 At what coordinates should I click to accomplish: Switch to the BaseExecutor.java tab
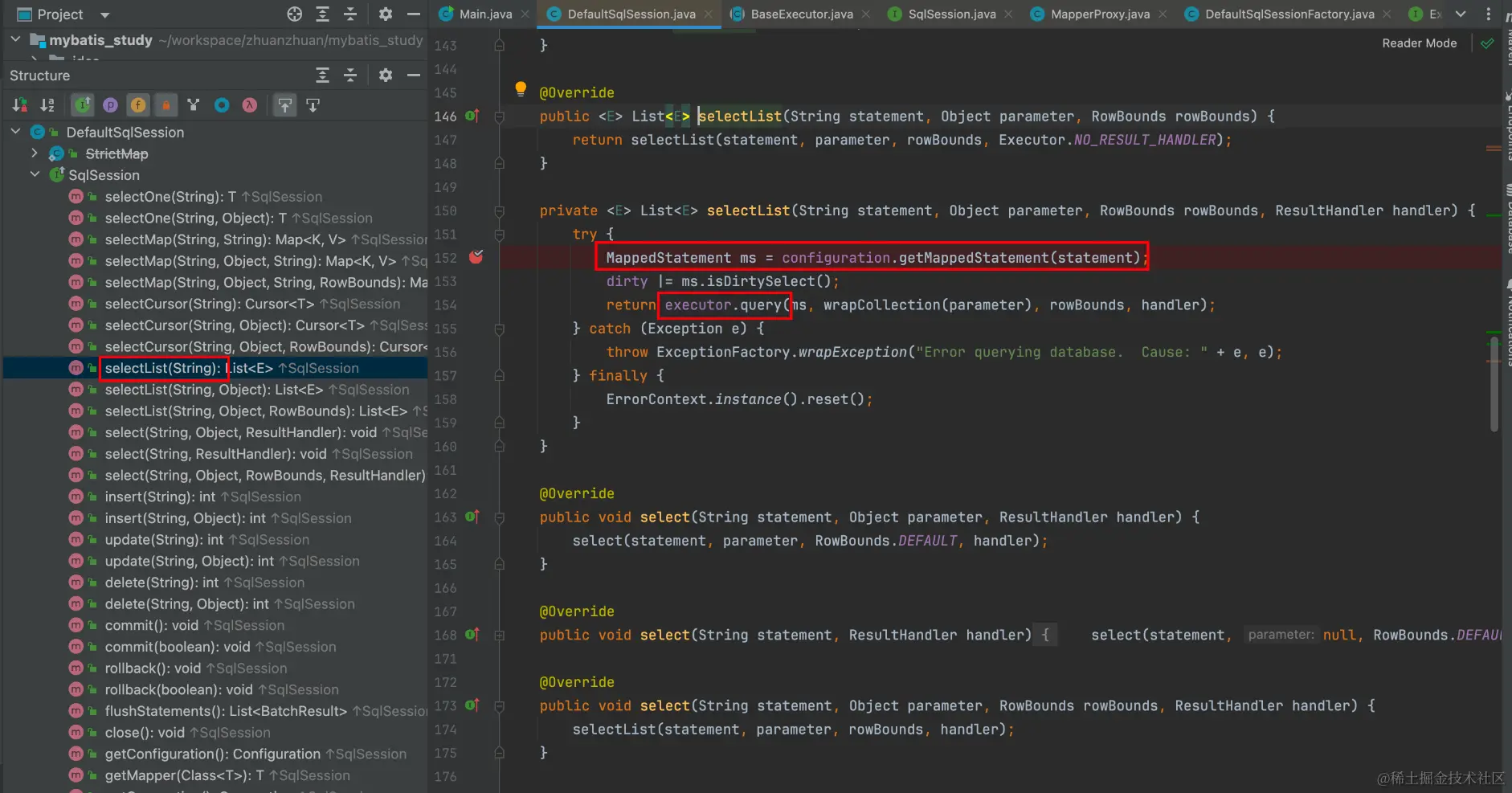(801, 14)
